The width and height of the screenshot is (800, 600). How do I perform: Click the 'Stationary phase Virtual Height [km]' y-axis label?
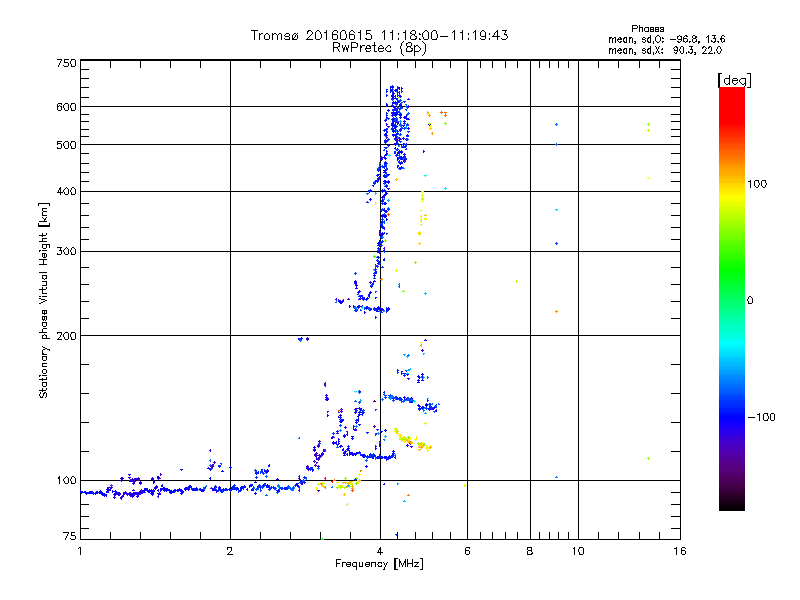pos(44,300)
